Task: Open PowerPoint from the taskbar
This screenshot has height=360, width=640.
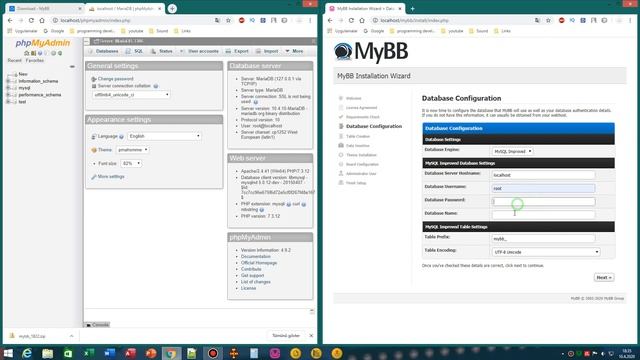Action: pyautogui.click(x=151, y=353)
